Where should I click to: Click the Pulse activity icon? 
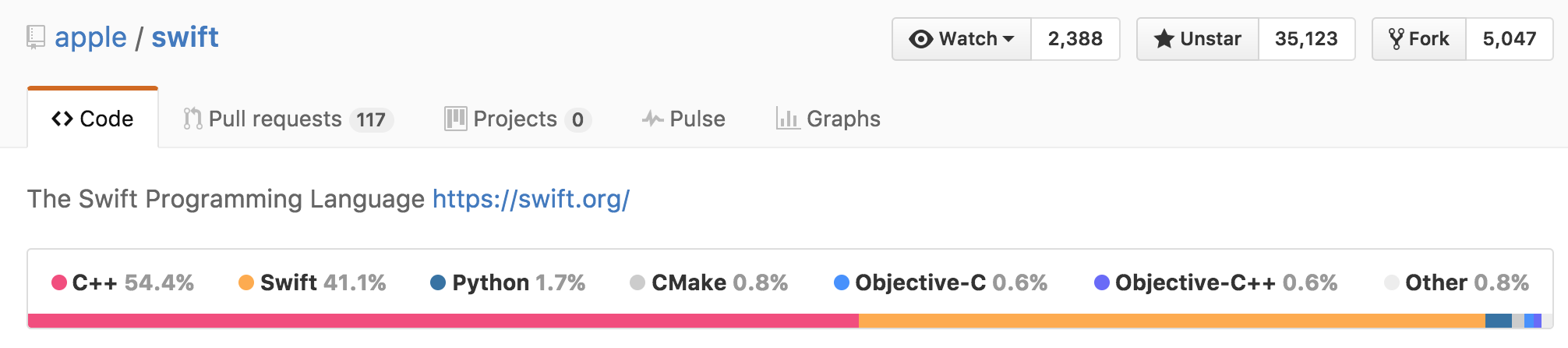point(652,119)
